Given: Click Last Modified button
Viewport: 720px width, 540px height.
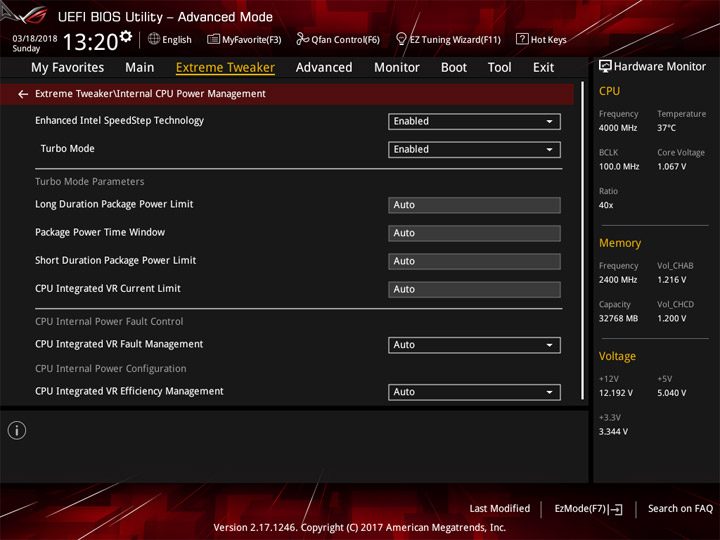Looking at the screenshot, I should (500, 508).
